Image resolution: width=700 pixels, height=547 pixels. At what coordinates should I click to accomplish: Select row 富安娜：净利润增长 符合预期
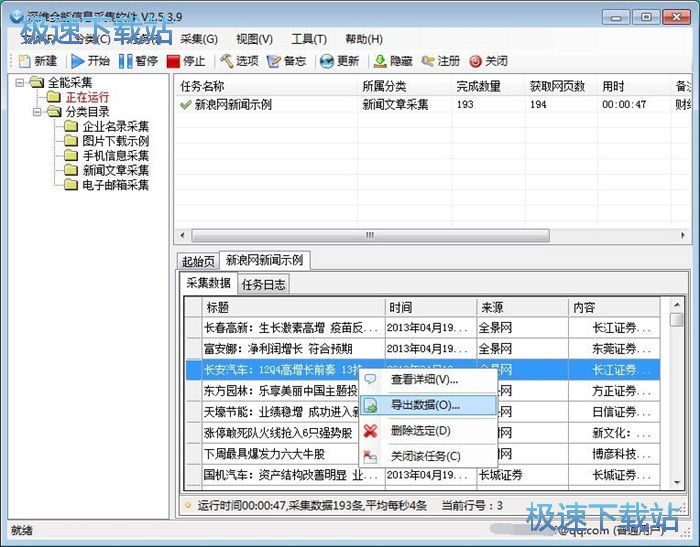[x=423, y=349]
